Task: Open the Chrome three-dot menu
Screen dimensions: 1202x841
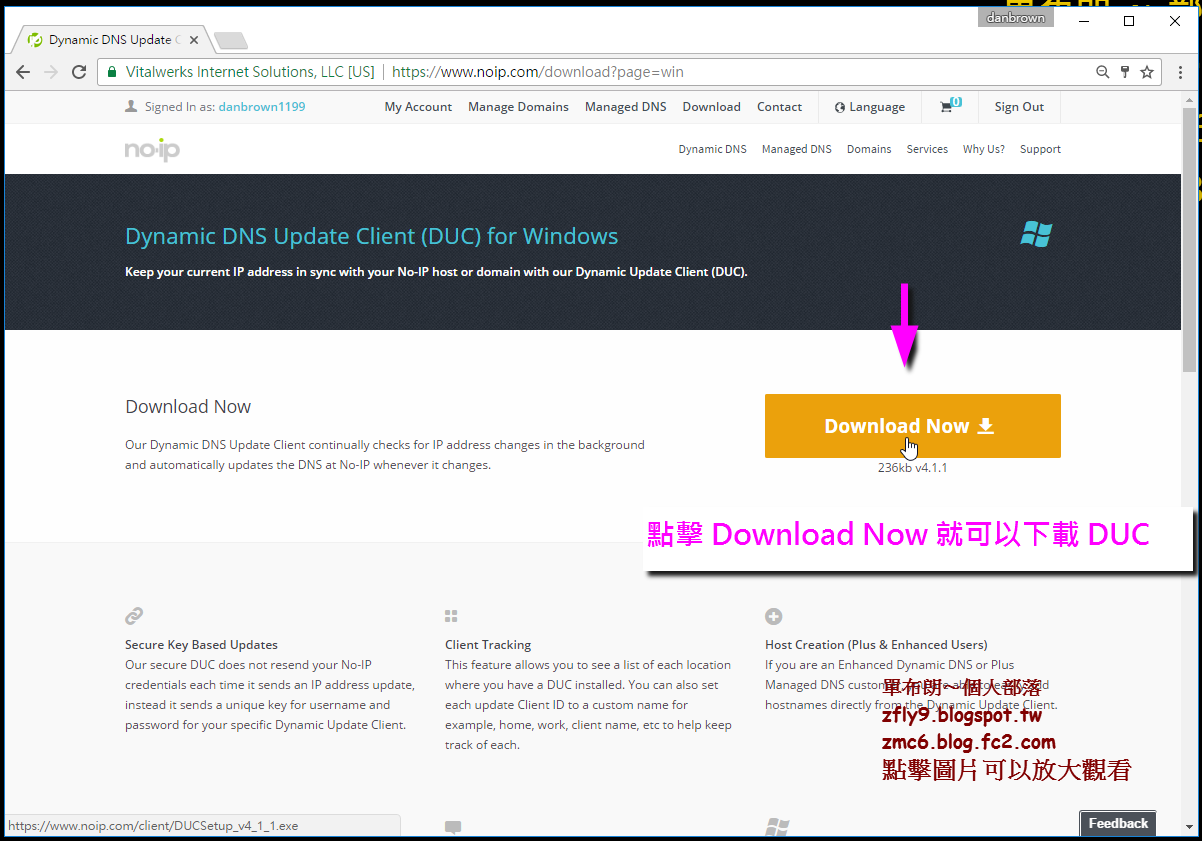Action: click(1178, 72)
